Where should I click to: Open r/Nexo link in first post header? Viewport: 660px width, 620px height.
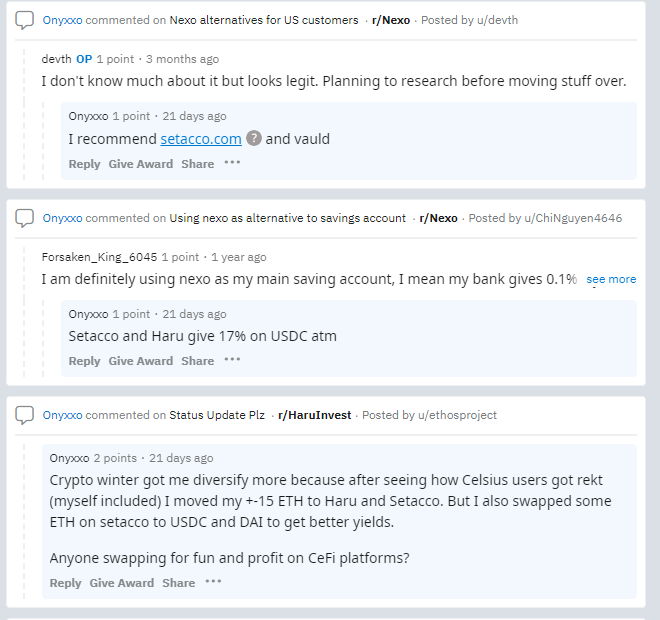[x=391, y=20]
